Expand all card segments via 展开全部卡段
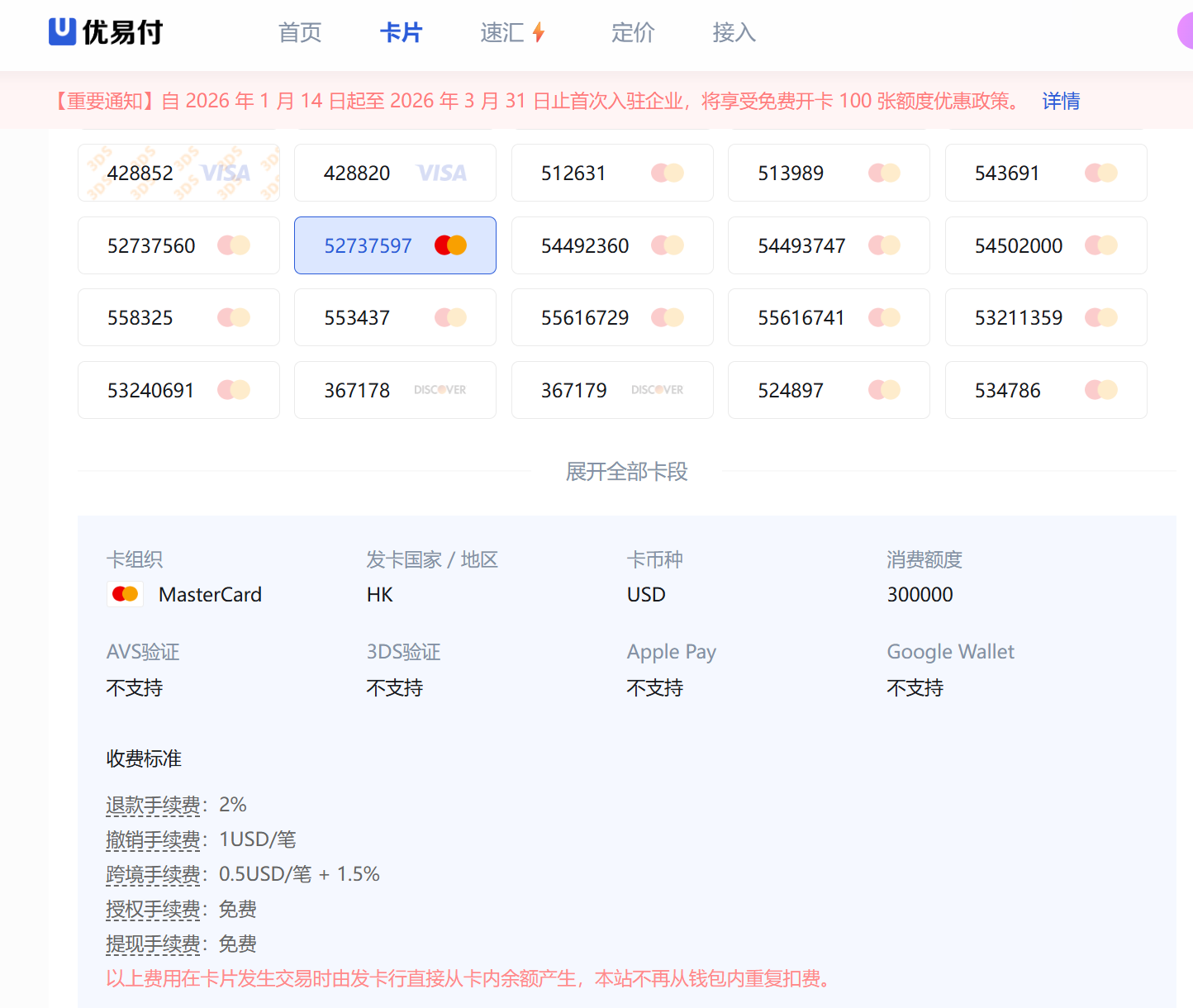 point(626,472)
